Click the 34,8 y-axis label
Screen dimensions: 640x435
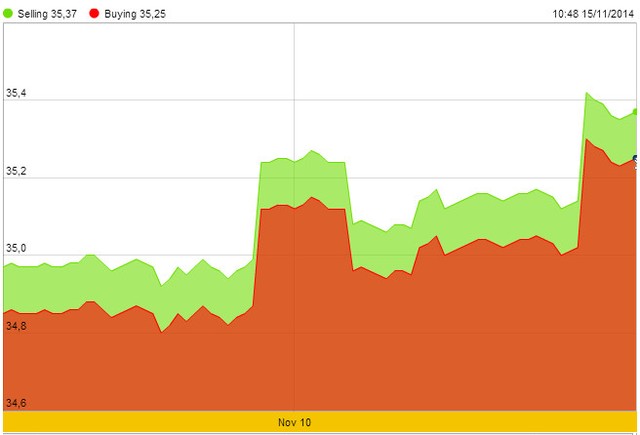[16, 326]
